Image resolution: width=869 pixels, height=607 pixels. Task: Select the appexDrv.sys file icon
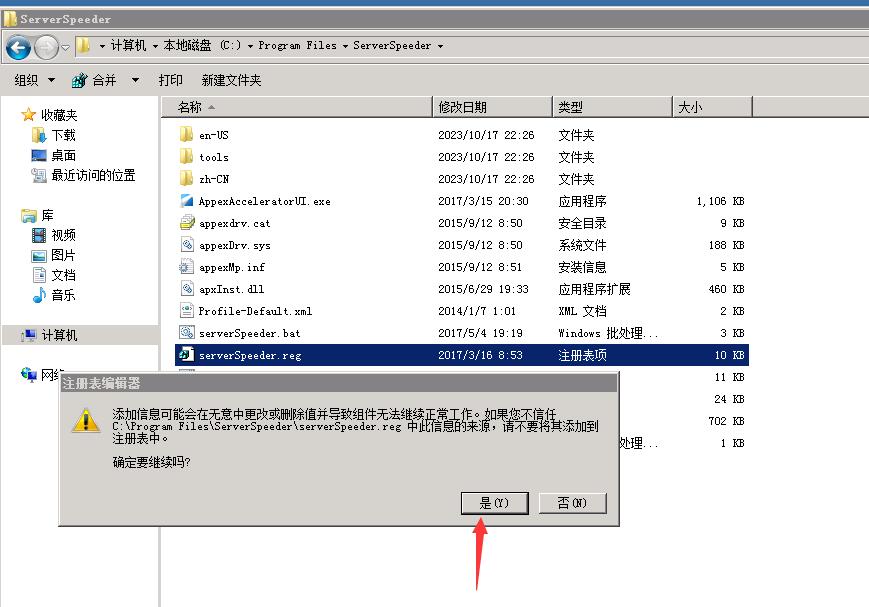[186, 245]
